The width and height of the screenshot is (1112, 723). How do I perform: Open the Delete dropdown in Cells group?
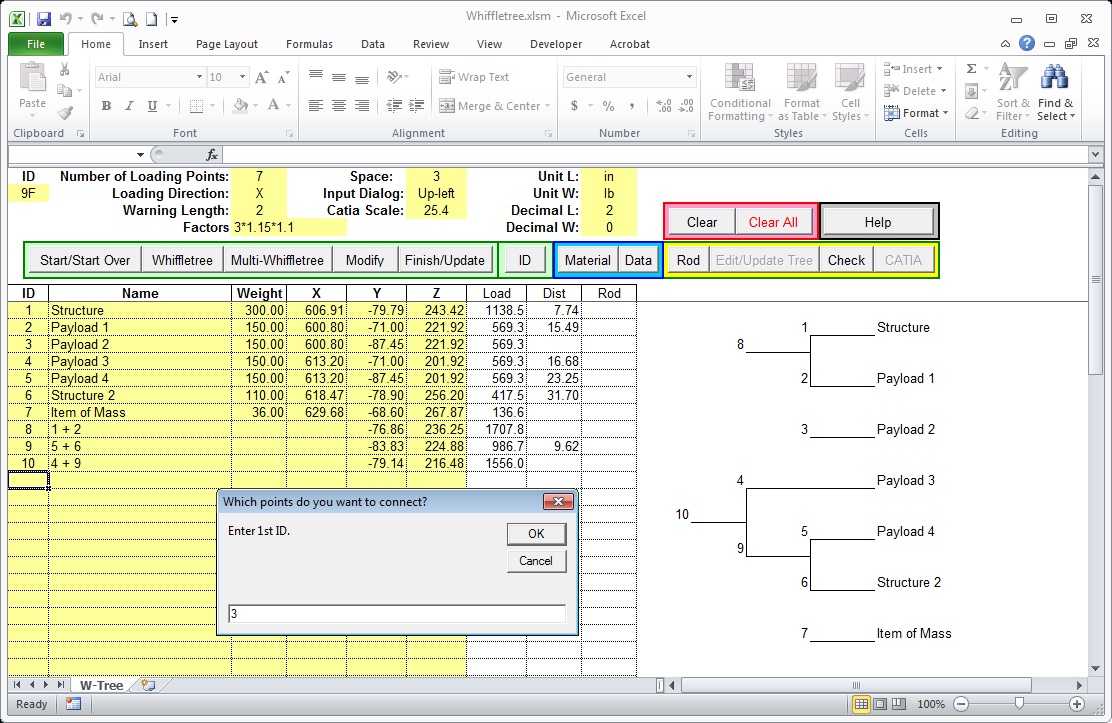coord(916,91)
